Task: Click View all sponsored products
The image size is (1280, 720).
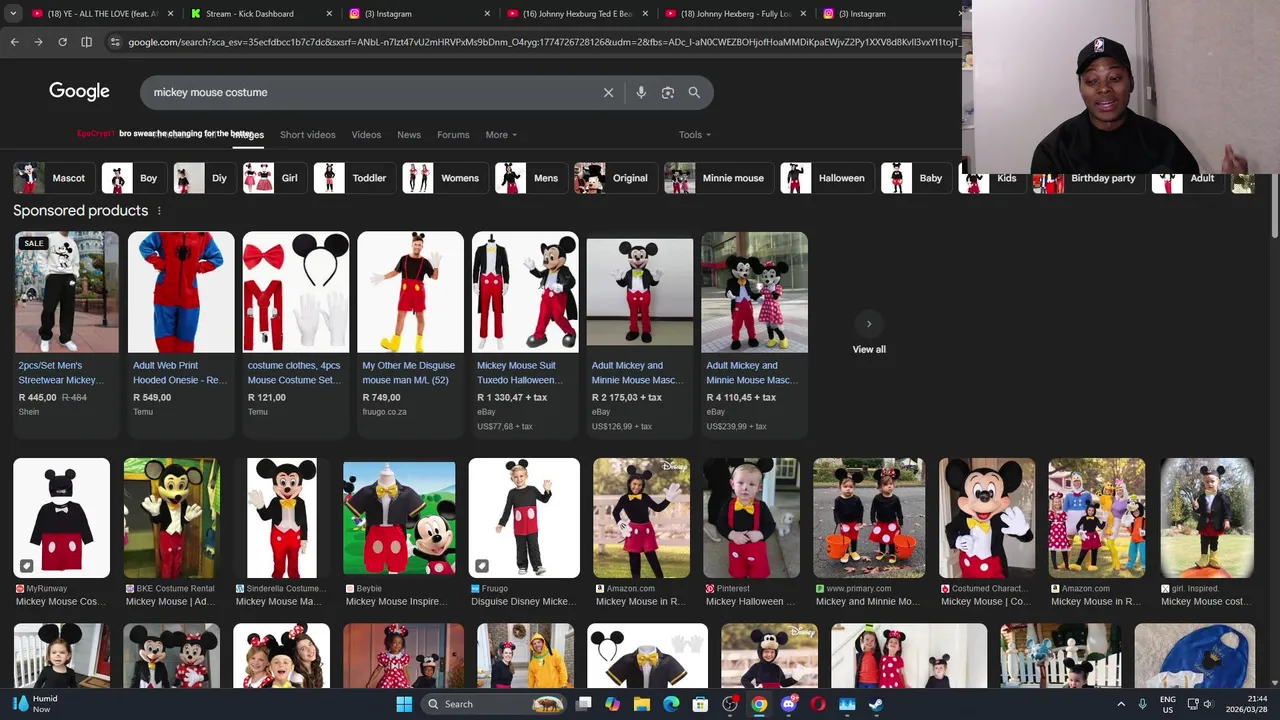Action: tap(869, 349)
